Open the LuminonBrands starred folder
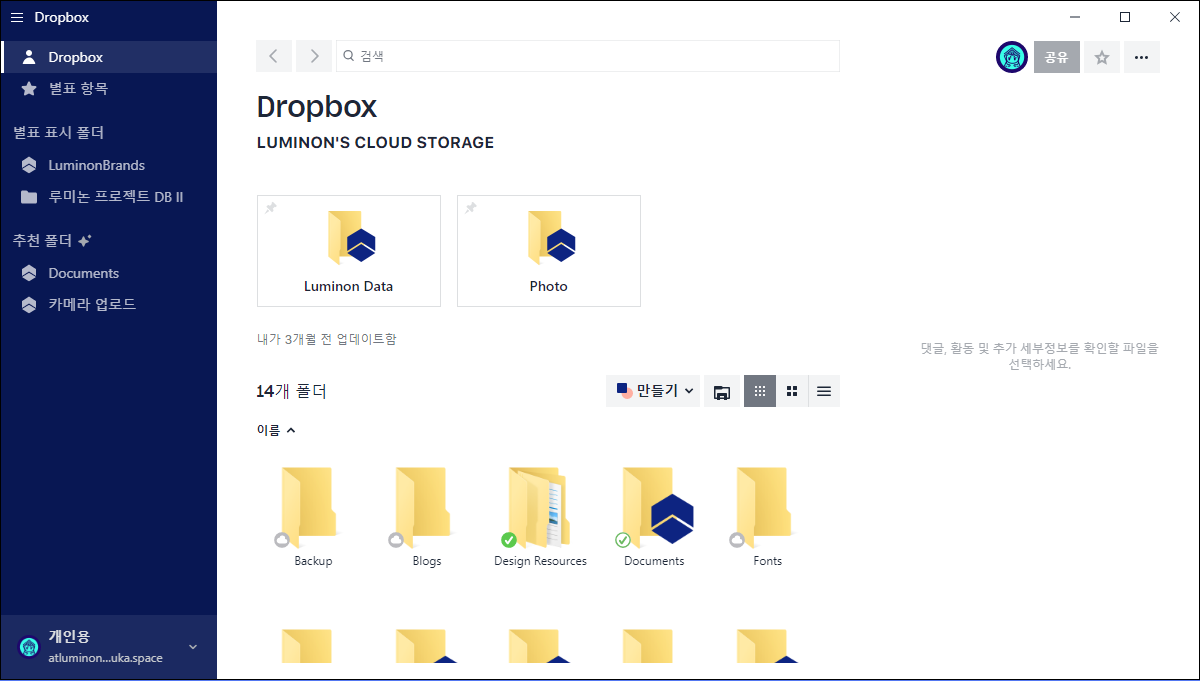1200x681 pixels. [109, 165]
